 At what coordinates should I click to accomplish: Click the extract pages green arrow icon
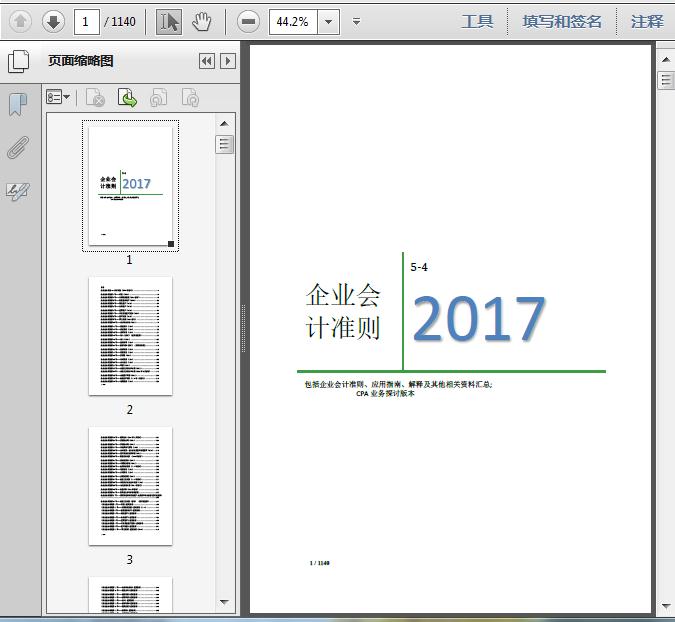click(x=127, y=98)
